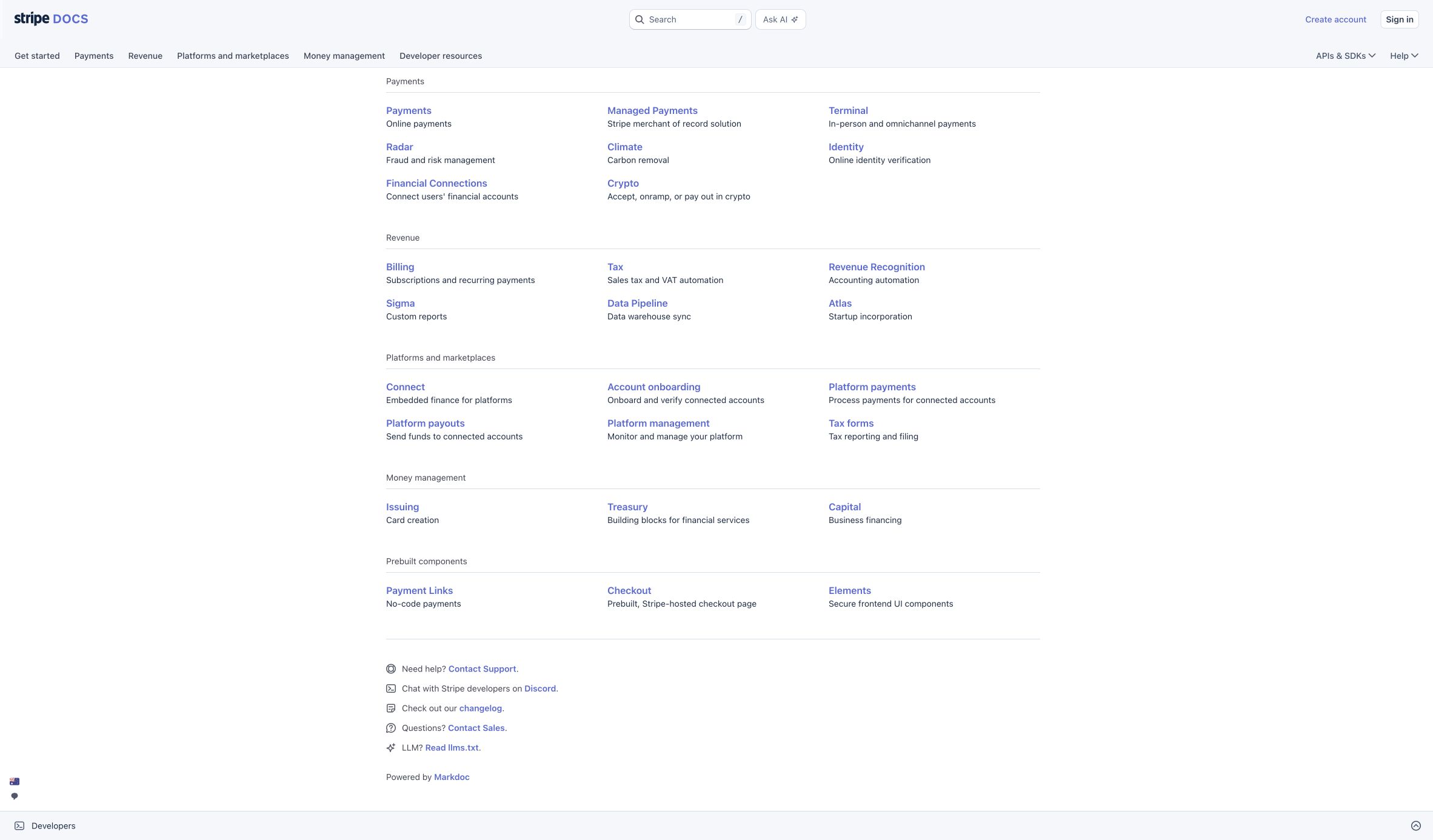The image size is (1433, 840).
Task: Click the Developers terminal icon in bottom bar
Action: coord(19,825)
